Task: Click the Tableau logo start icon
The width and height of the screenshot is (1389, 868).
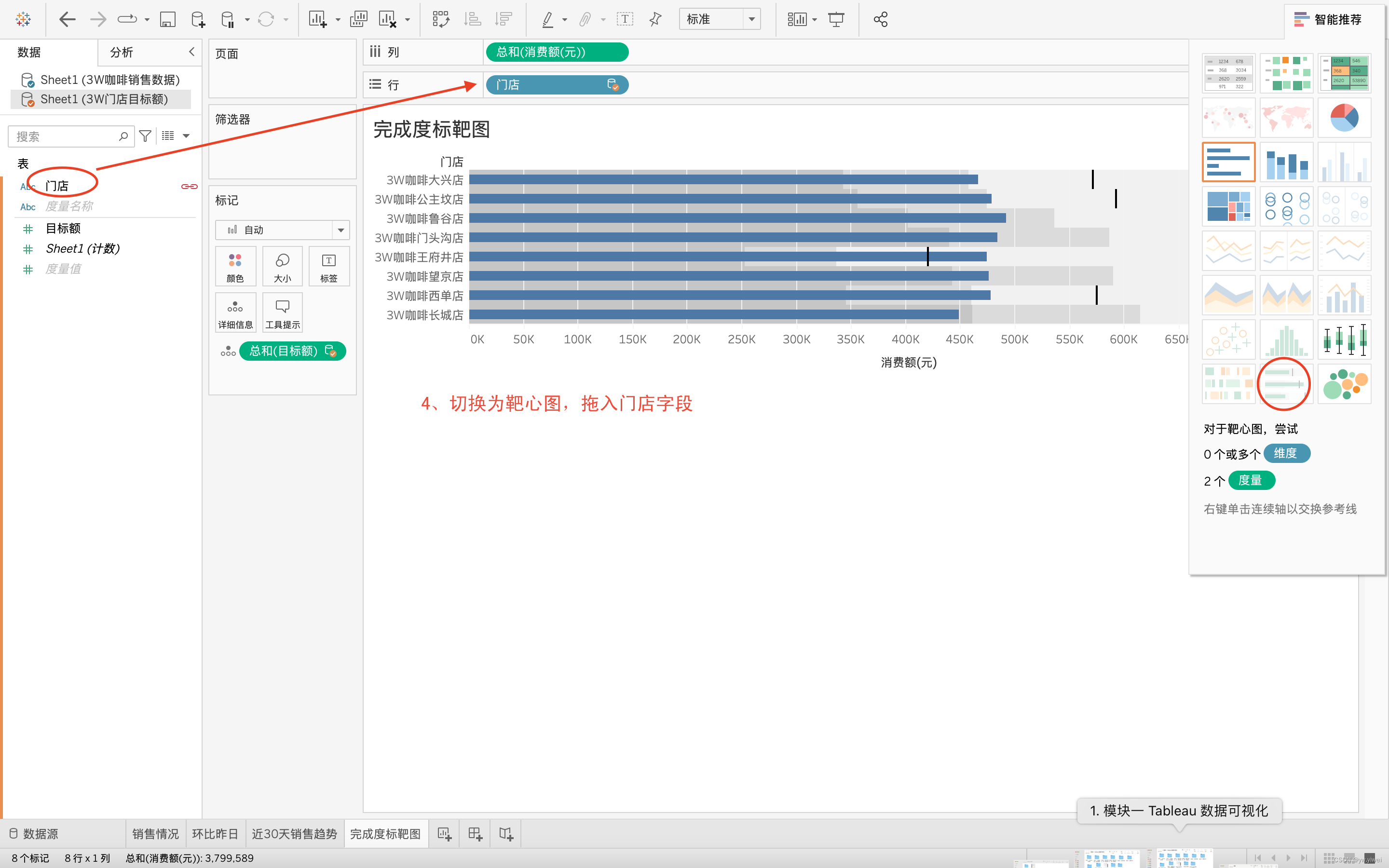Action: pos(24,19)
